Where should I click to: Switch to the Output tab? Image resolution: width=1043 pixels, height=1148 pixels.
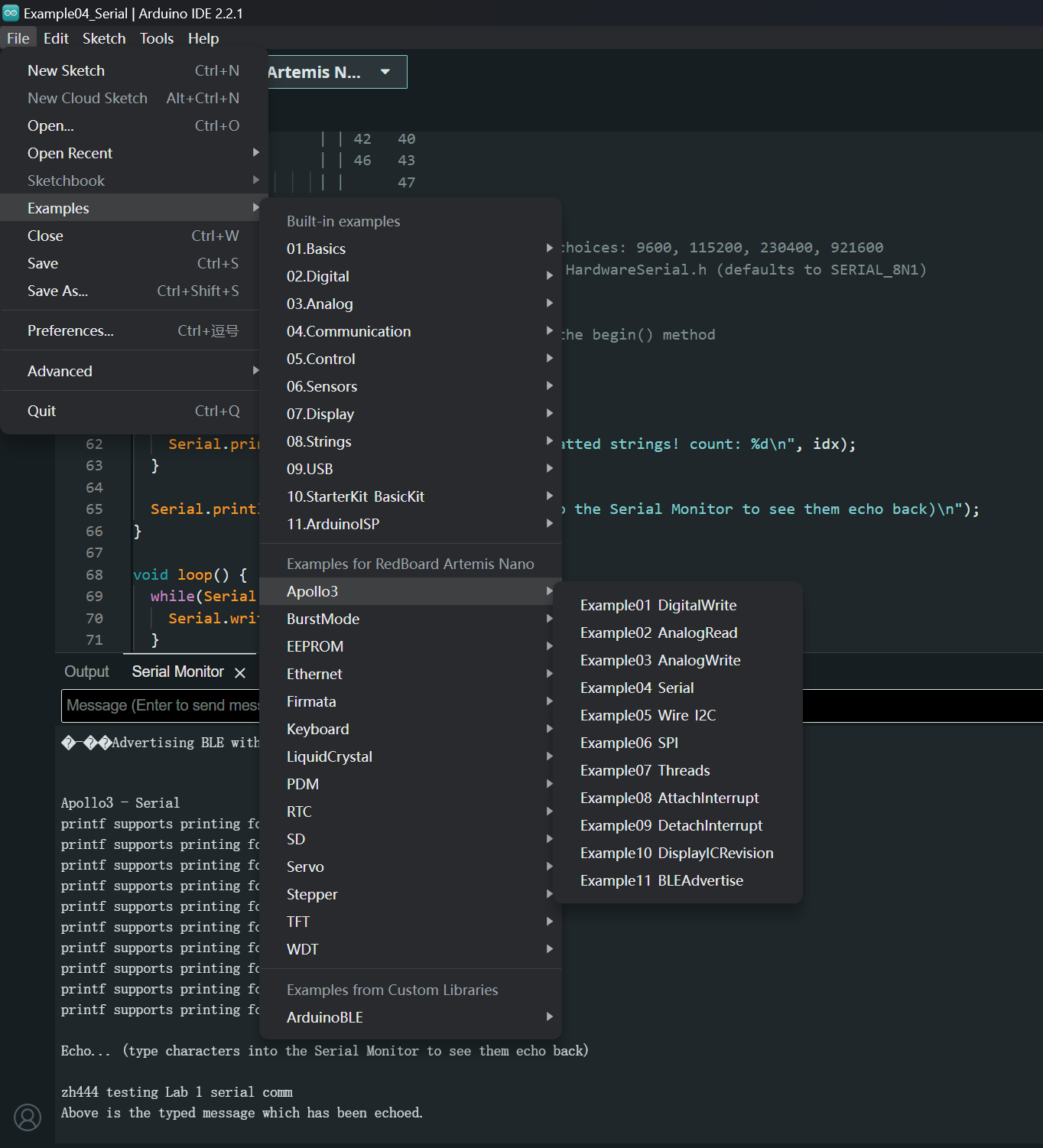pos(86,672)
